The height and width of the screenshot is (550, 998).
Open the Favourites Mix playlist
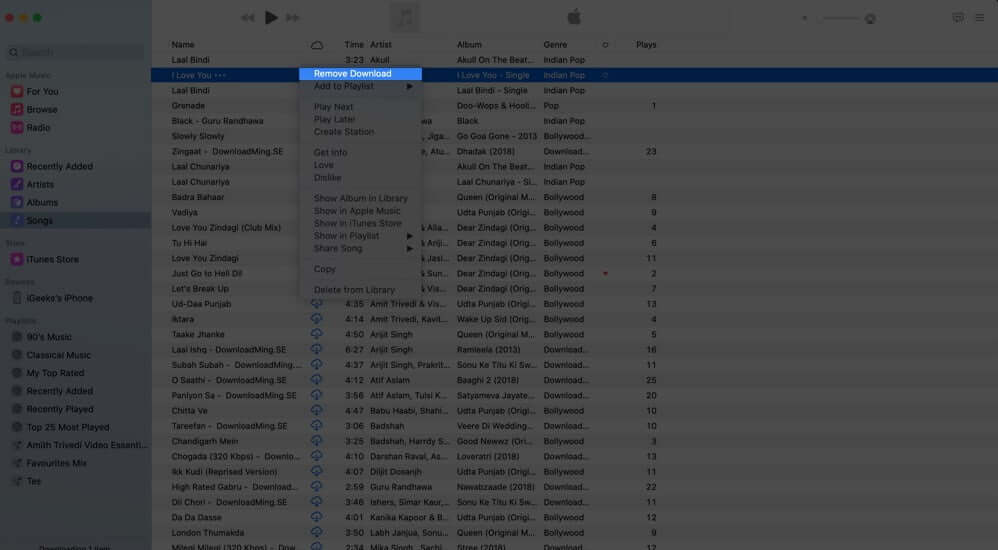56,463
